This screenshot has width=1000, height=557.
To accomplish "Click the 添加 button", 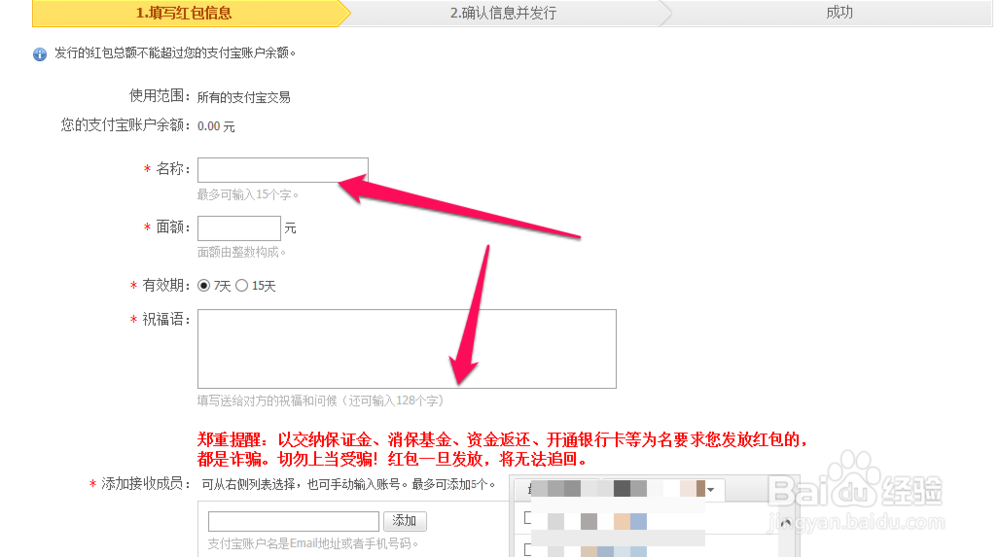I will tap(404, 521).
